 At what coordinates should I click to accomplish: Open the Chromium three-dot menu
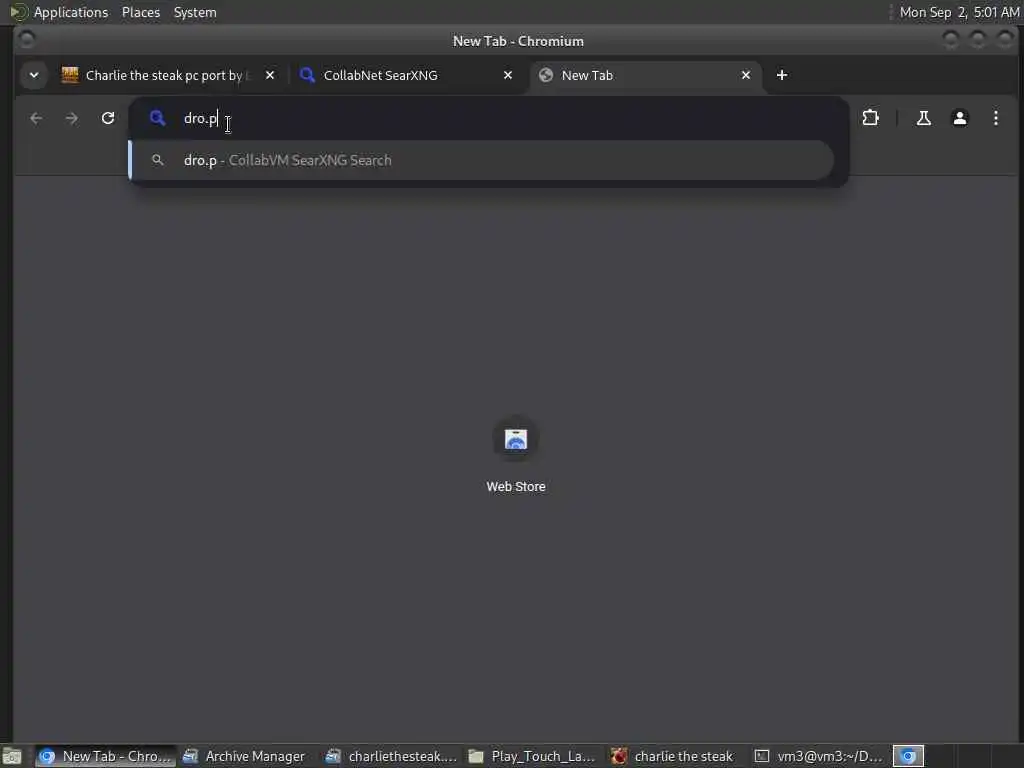995,118
